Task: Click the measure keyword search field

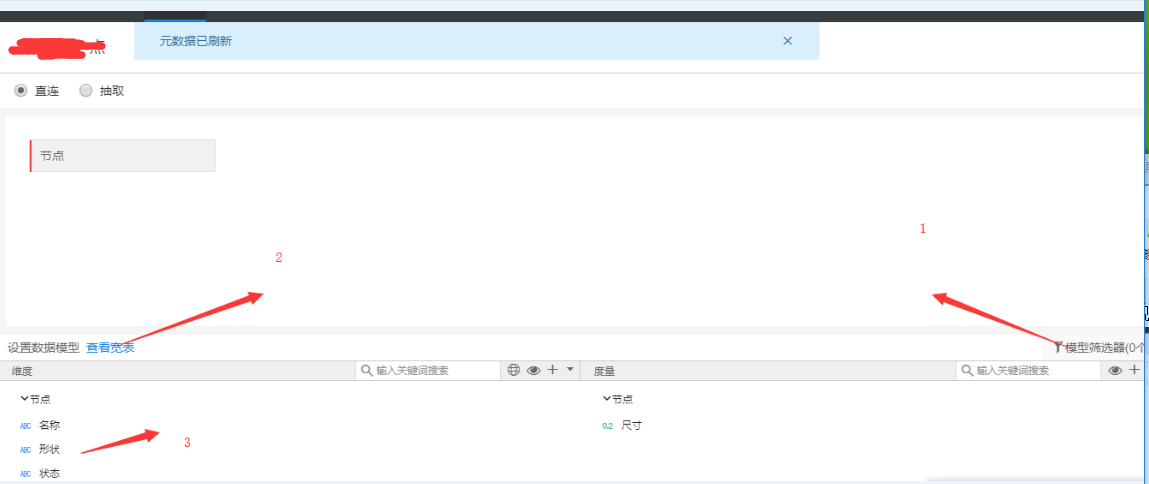Action: coord(1028,371)
